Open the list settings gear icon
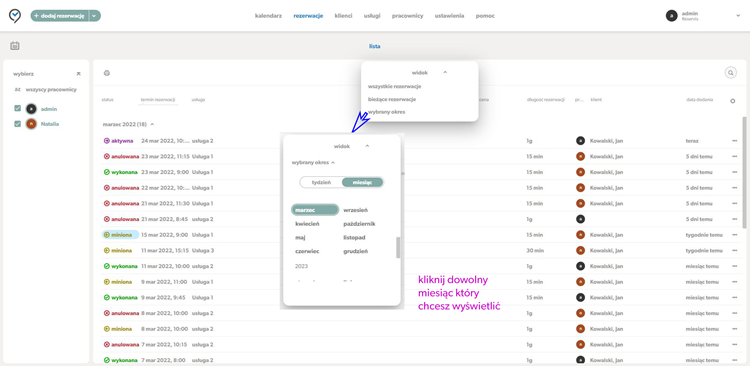Image resolution: width=750 pixels, height=366 pixels. point(107,73)
